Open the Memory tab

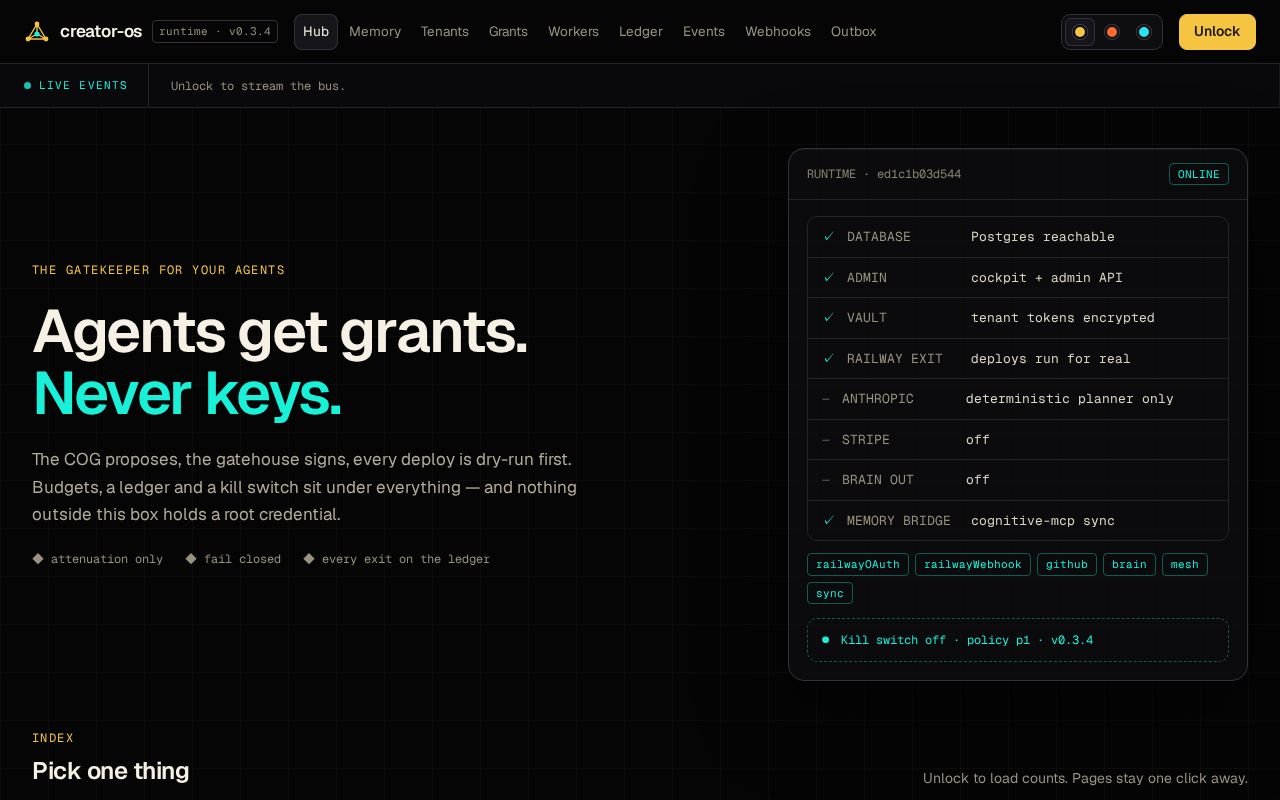[x=375, y=32]
